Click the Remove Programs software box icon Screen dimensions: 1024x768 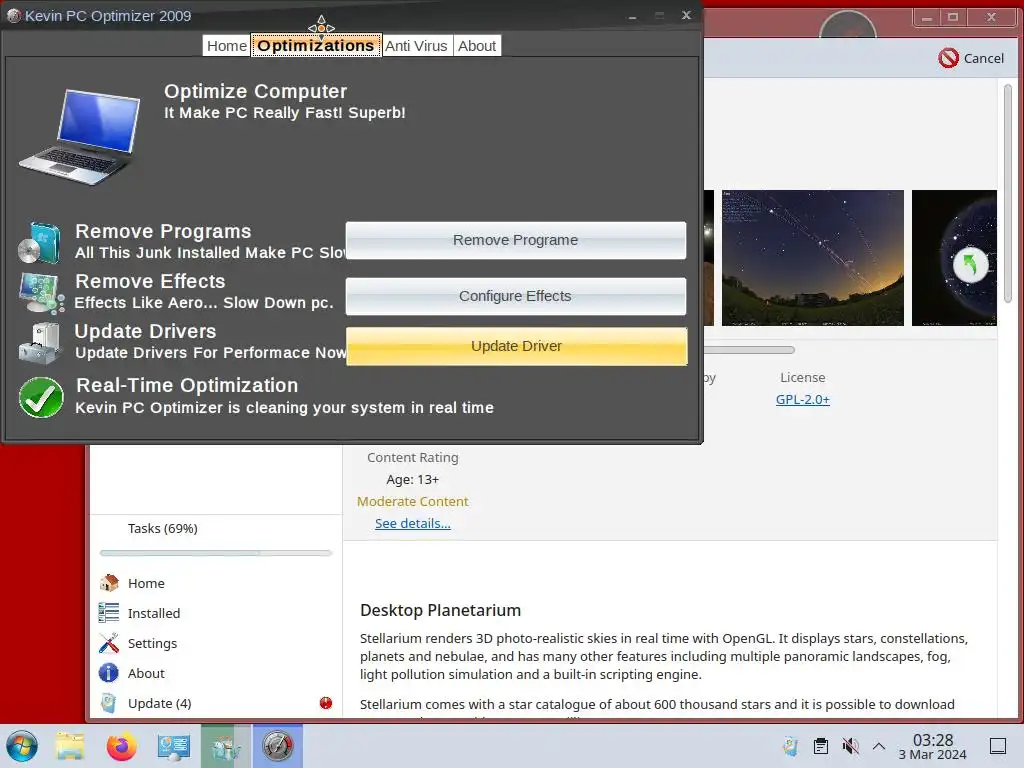(x=40, y=242)
